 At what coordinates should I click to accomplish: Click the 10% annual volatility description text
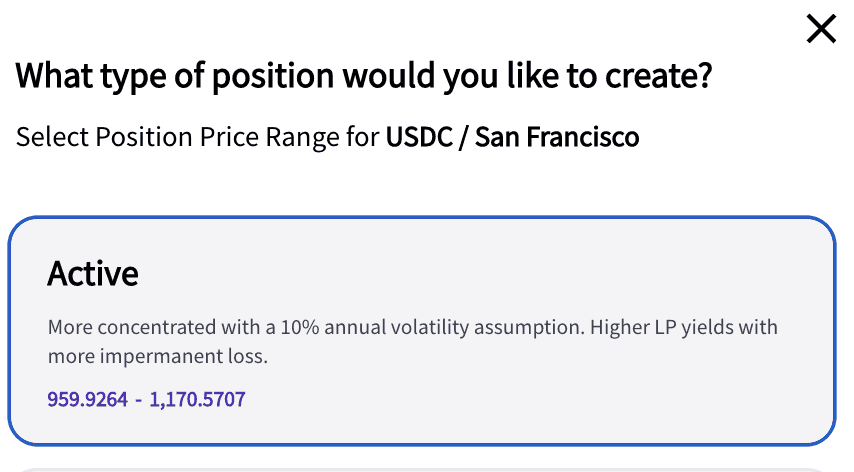tap(412, 341)
